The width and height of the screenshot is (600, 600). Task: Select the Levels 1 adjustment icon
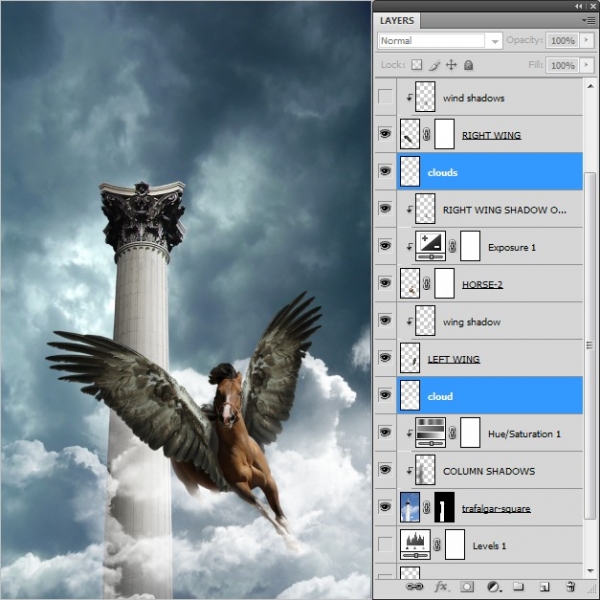click(415, 545)
